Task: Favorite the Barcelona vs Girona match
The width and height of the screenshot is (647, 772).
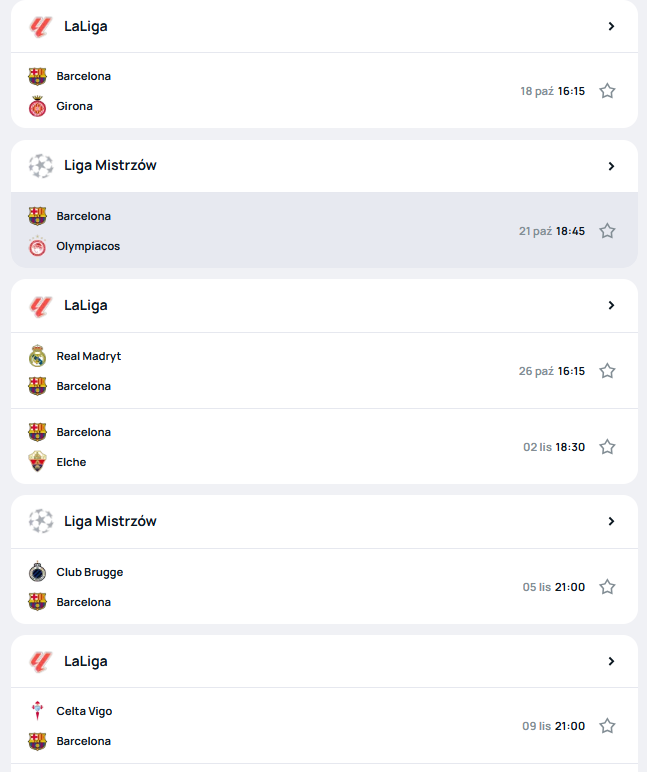Action: (x=607, y=91)
